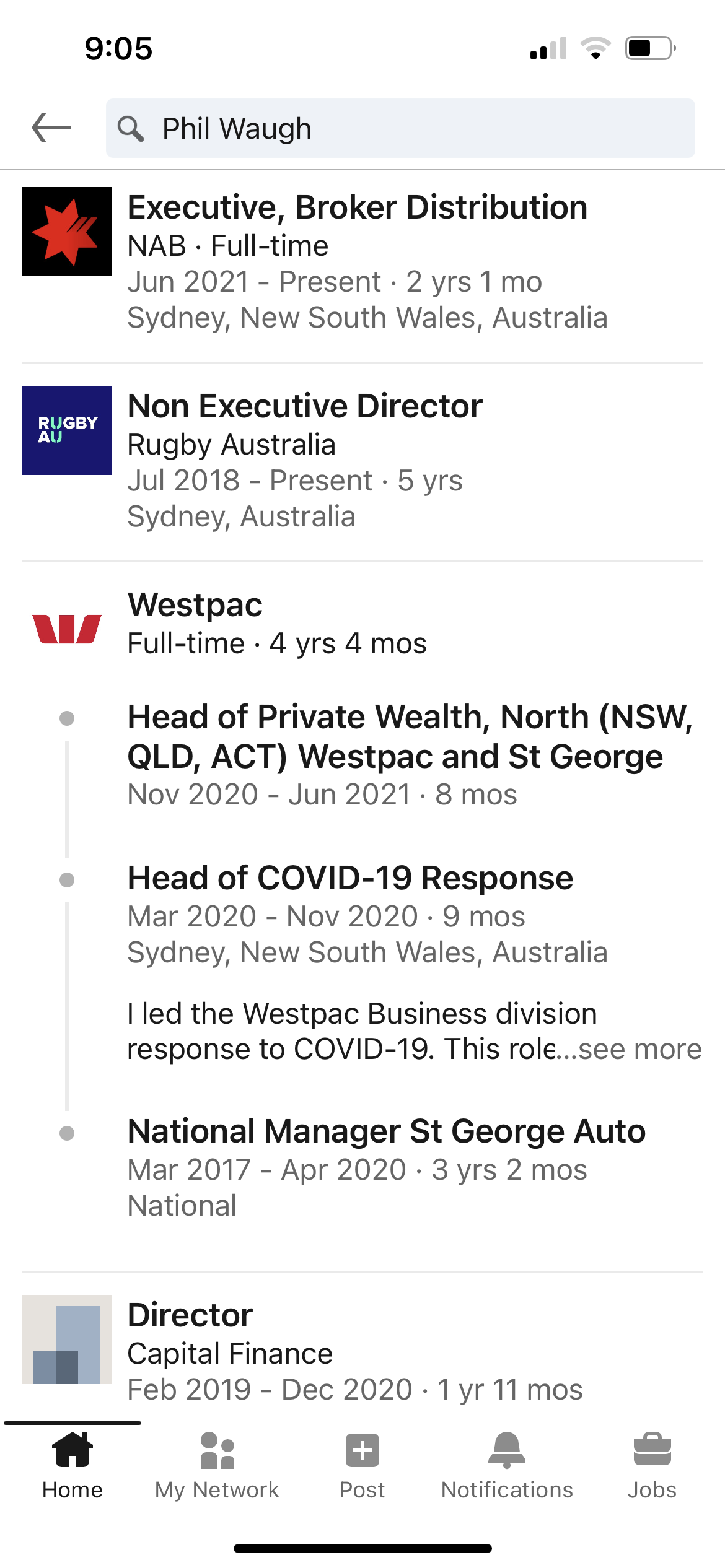Go to the Home tab
Viewport: 725px width, 1568px height.
tap(72, 1466)
